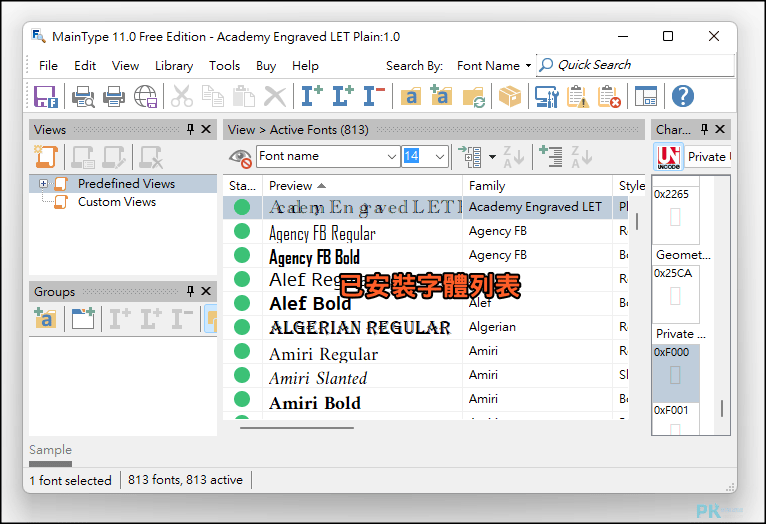766x524 pixels.
Task: Pin the Char panel
Action: tap(704, 129)
